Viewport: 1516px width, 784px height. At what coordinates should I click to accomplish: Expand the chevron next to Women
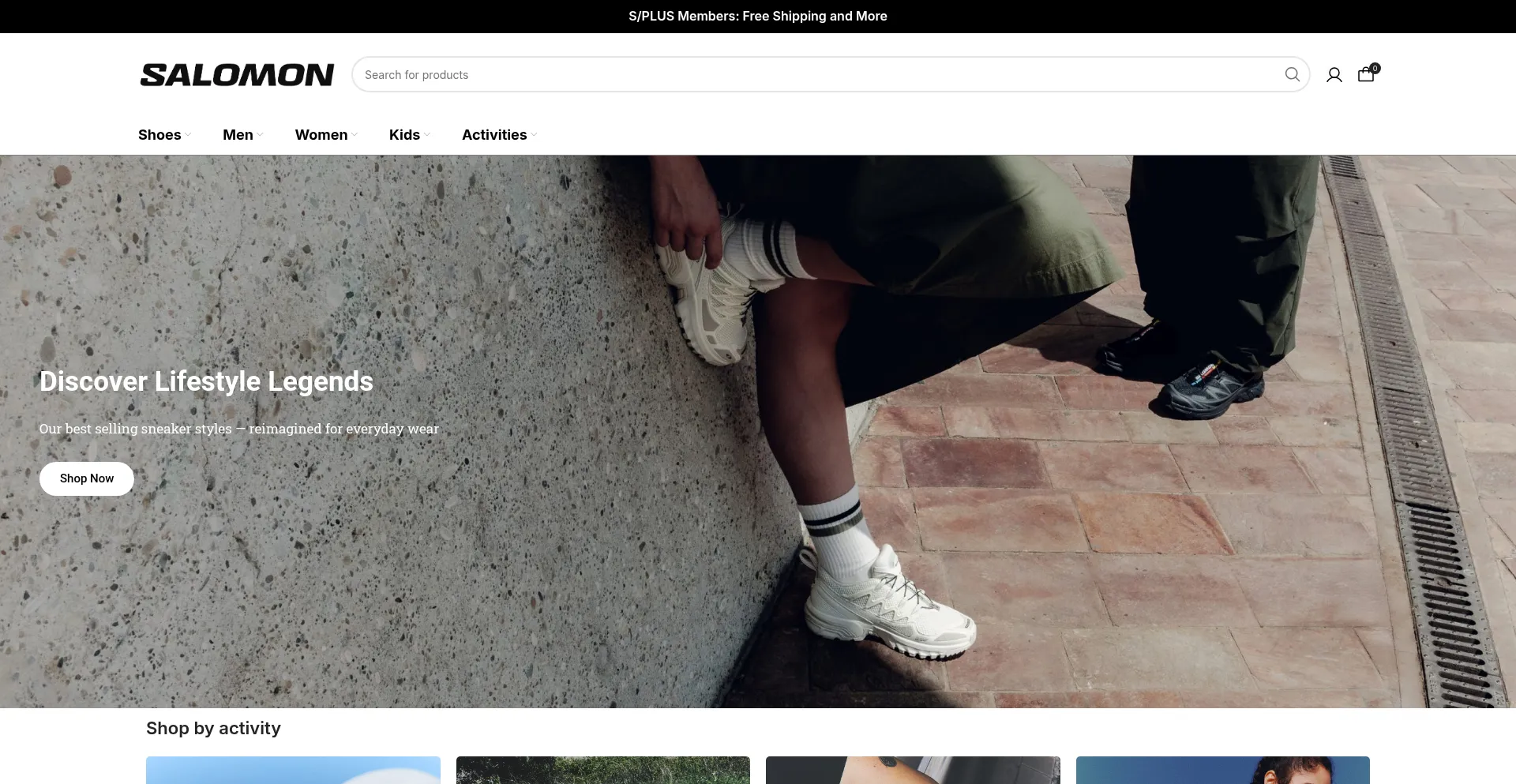click(x=355, y=135)
